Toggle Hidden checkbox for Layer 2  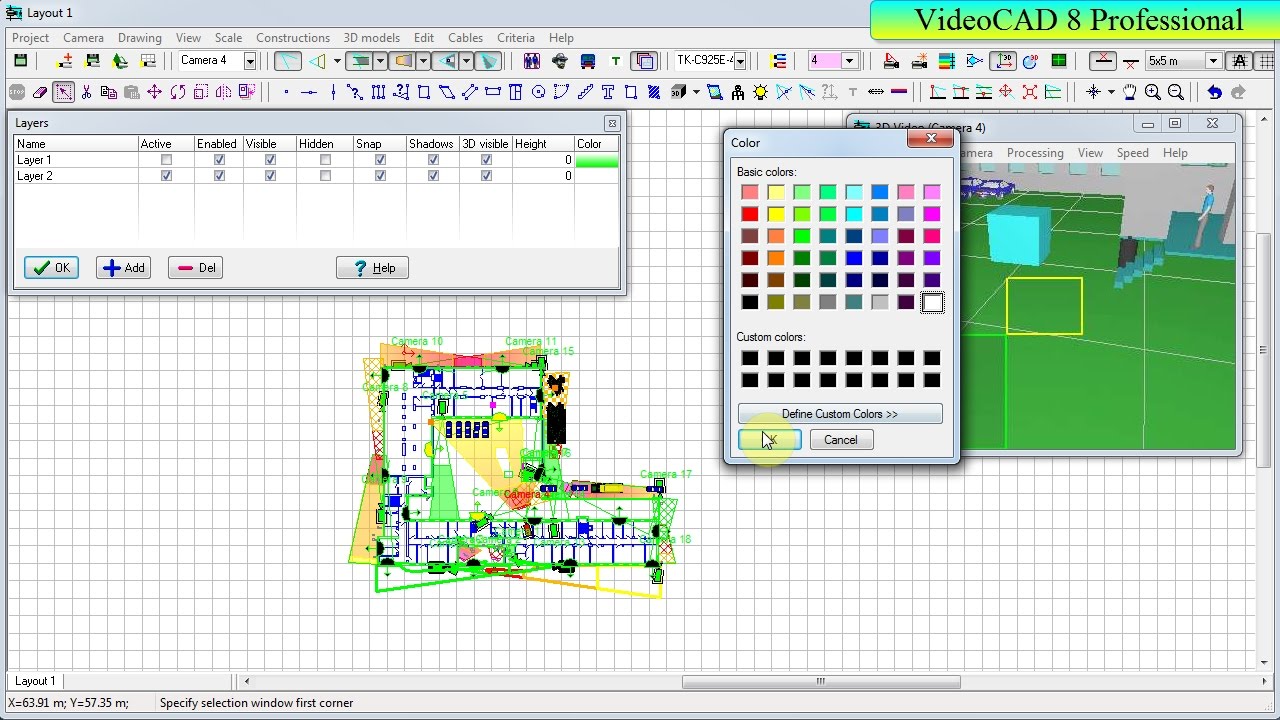coord(325,176)
